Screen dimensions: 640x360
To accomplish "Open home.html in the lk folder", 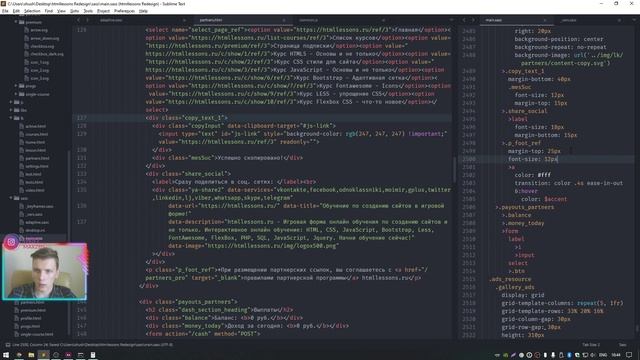I will [35, 142].
